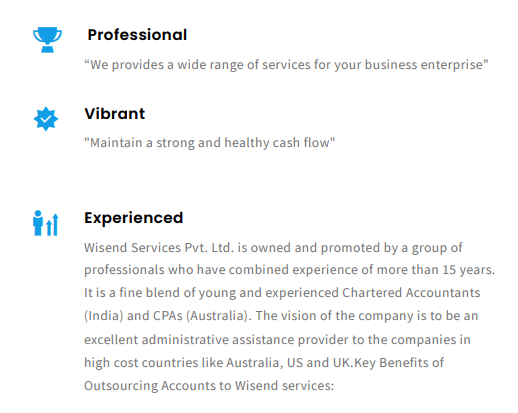518x413 pixels.
Task: Select the Vibrant heading
Action: click(x=115, y=114)
